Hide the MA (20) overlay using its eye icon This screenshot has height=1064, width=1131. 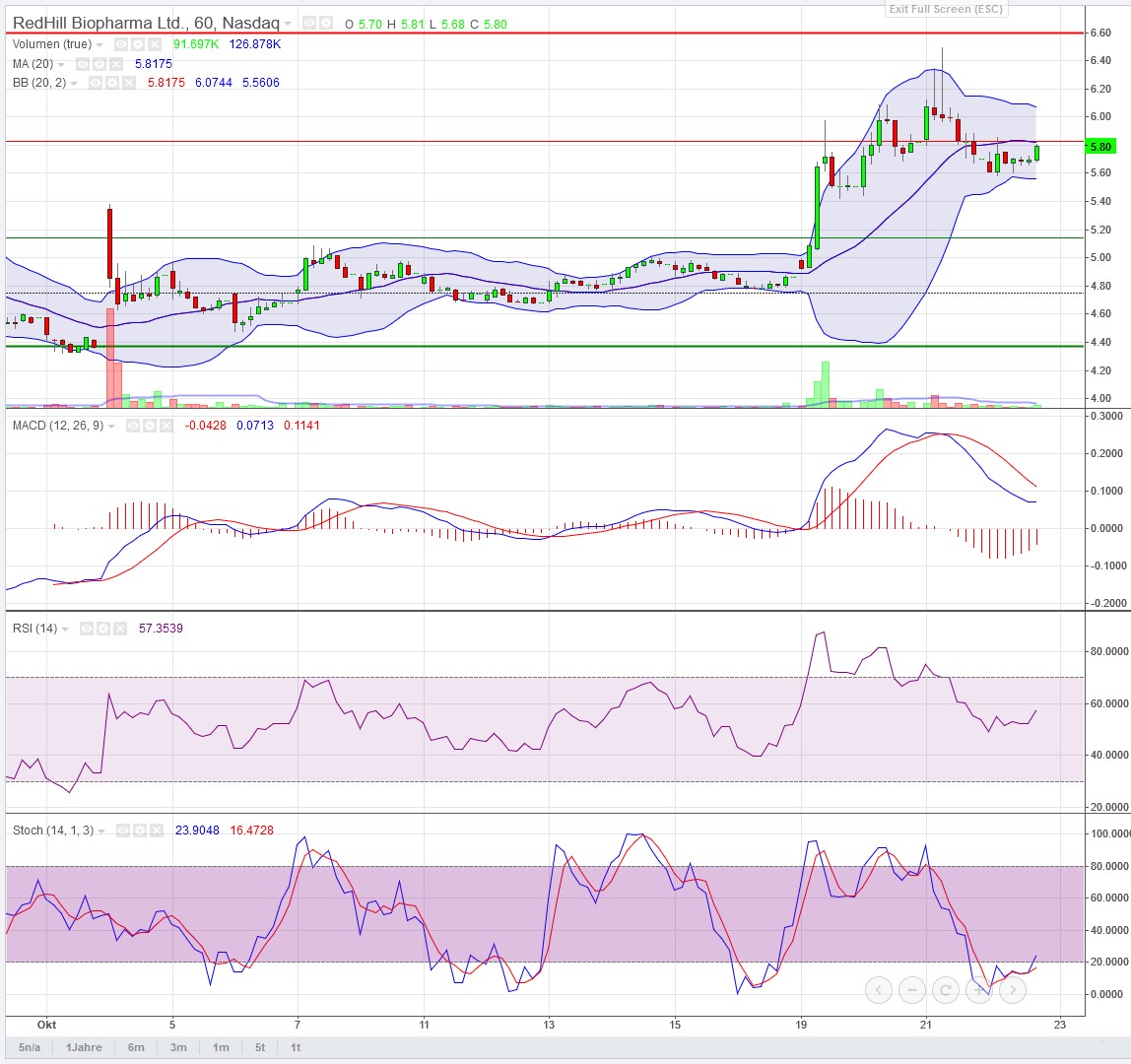point(83,64)
